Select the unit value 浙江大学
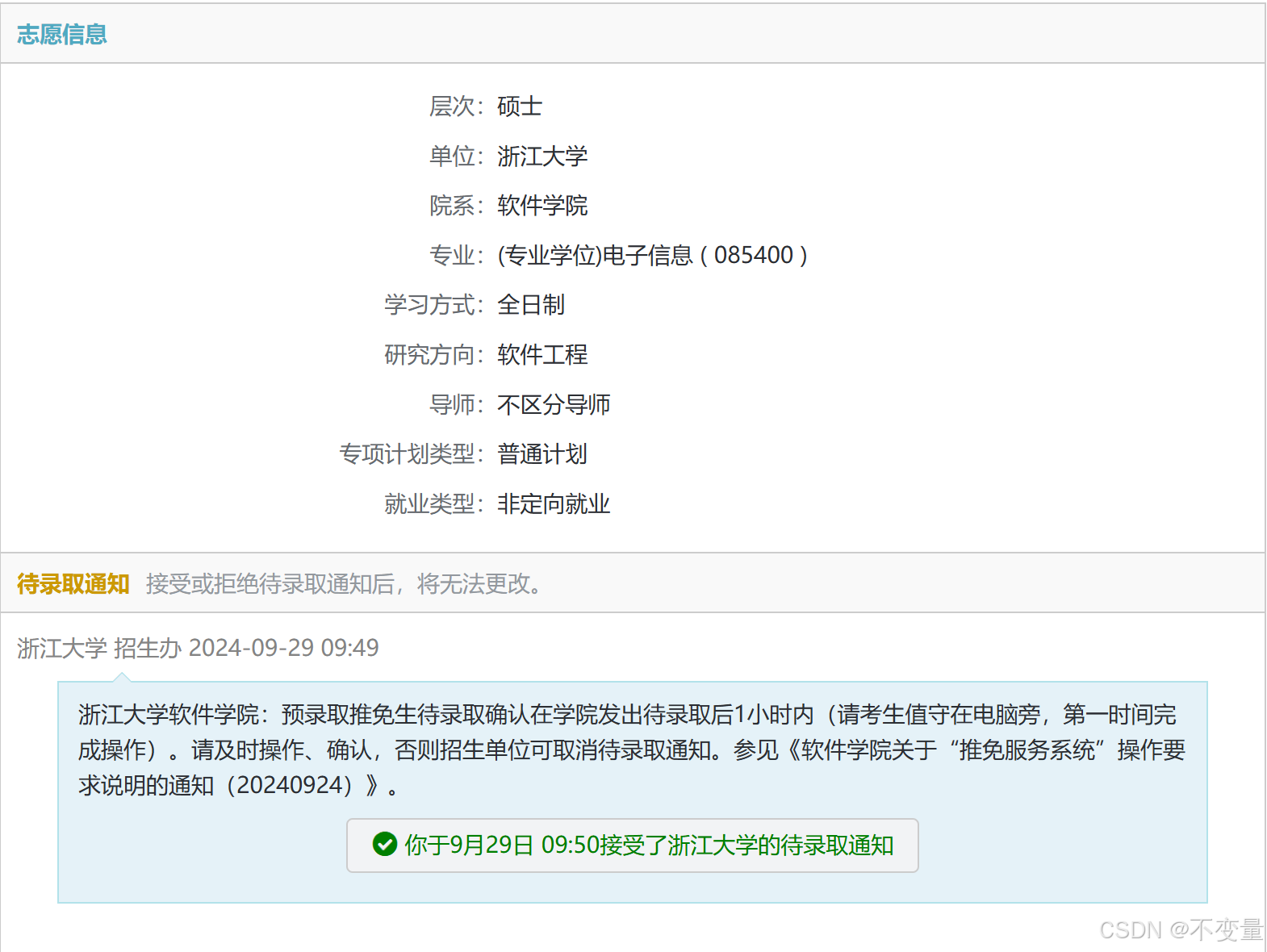This screenshot has height=952, width=1267. click(542, 156)
